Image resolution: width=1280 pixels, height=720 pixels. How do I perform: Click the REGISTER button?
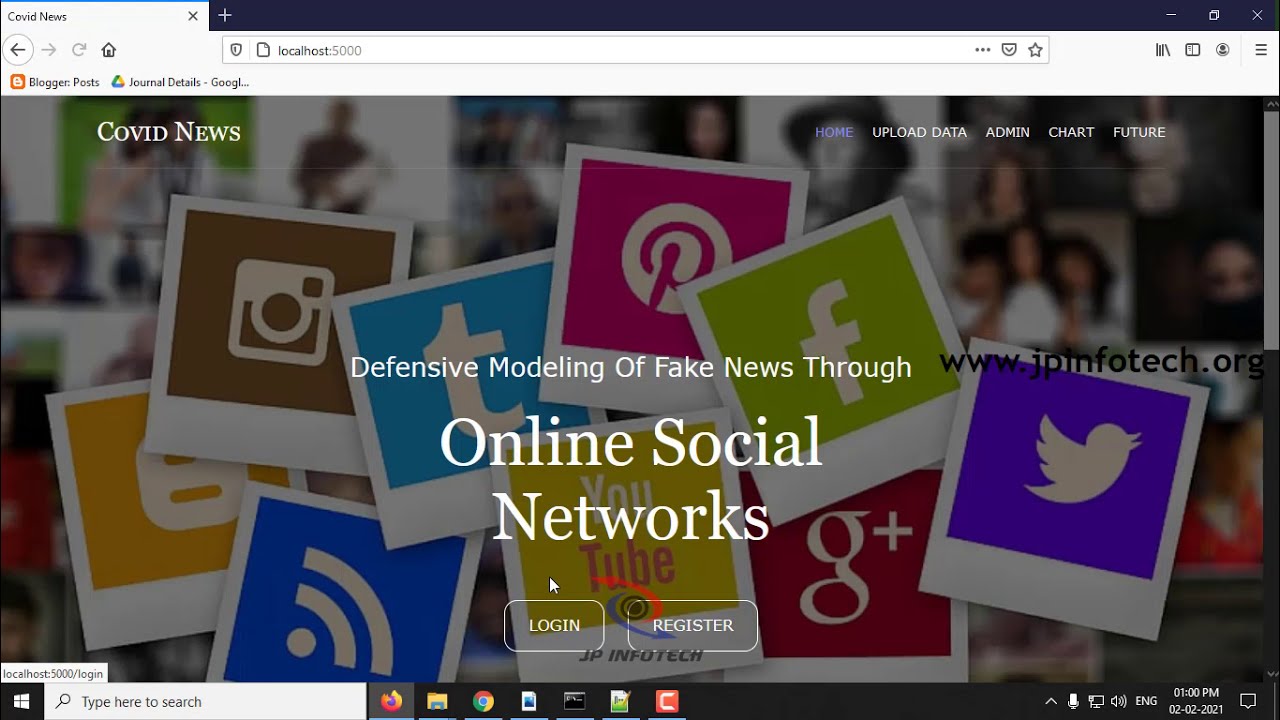click(693, 625)
